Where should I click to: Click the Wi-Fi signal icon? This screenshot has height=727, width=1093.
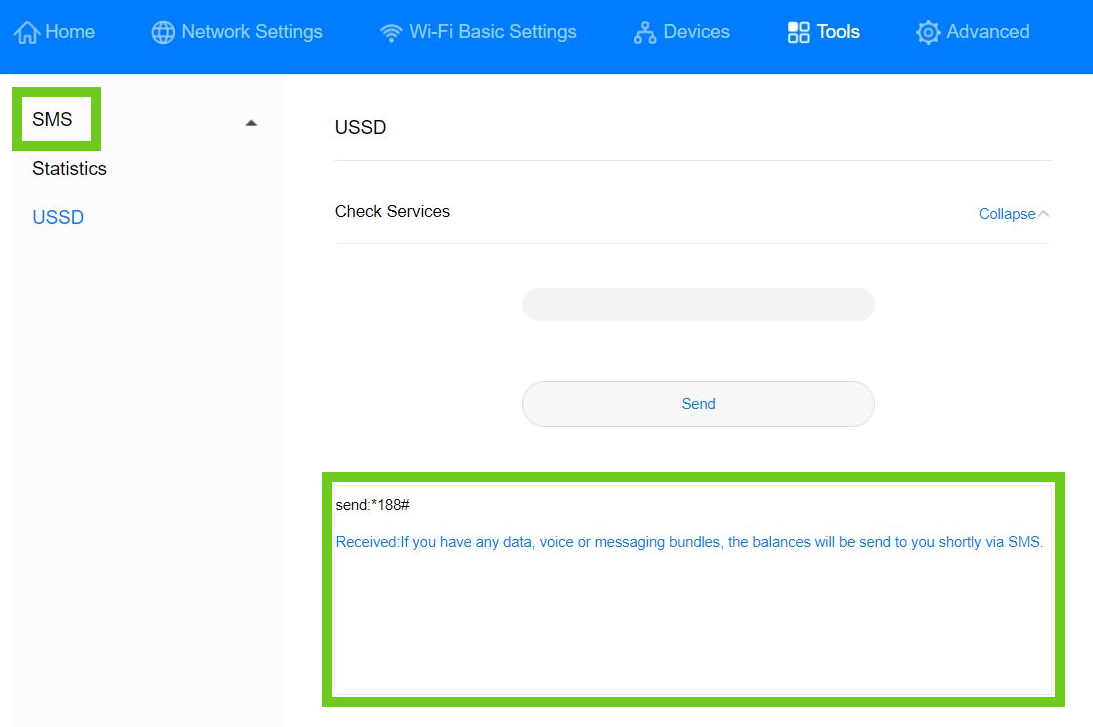(x=391, y=32)
